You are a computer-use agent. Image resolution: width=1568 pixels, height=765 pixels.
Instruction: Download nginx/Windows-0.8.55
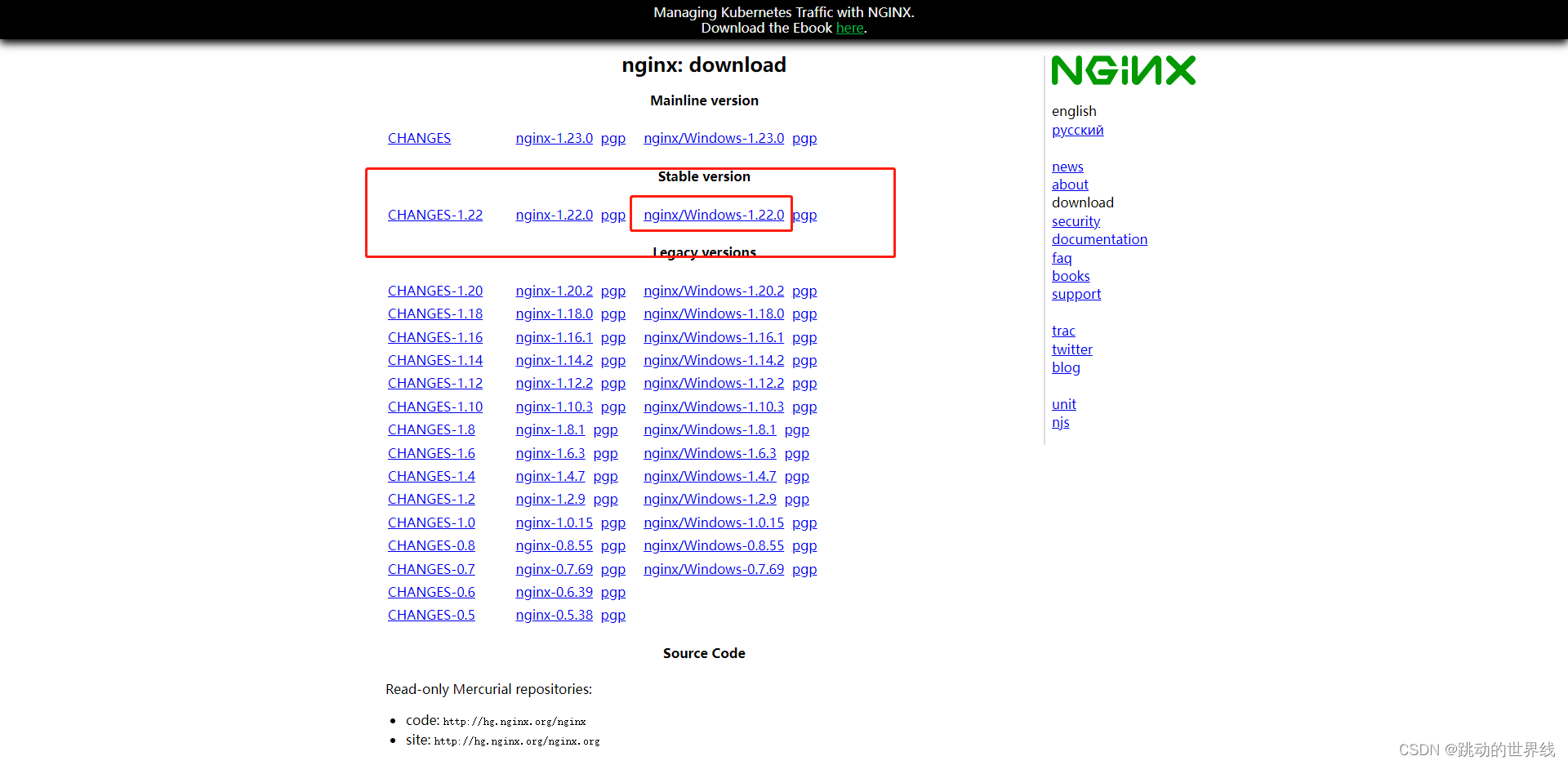coord(714,545)
